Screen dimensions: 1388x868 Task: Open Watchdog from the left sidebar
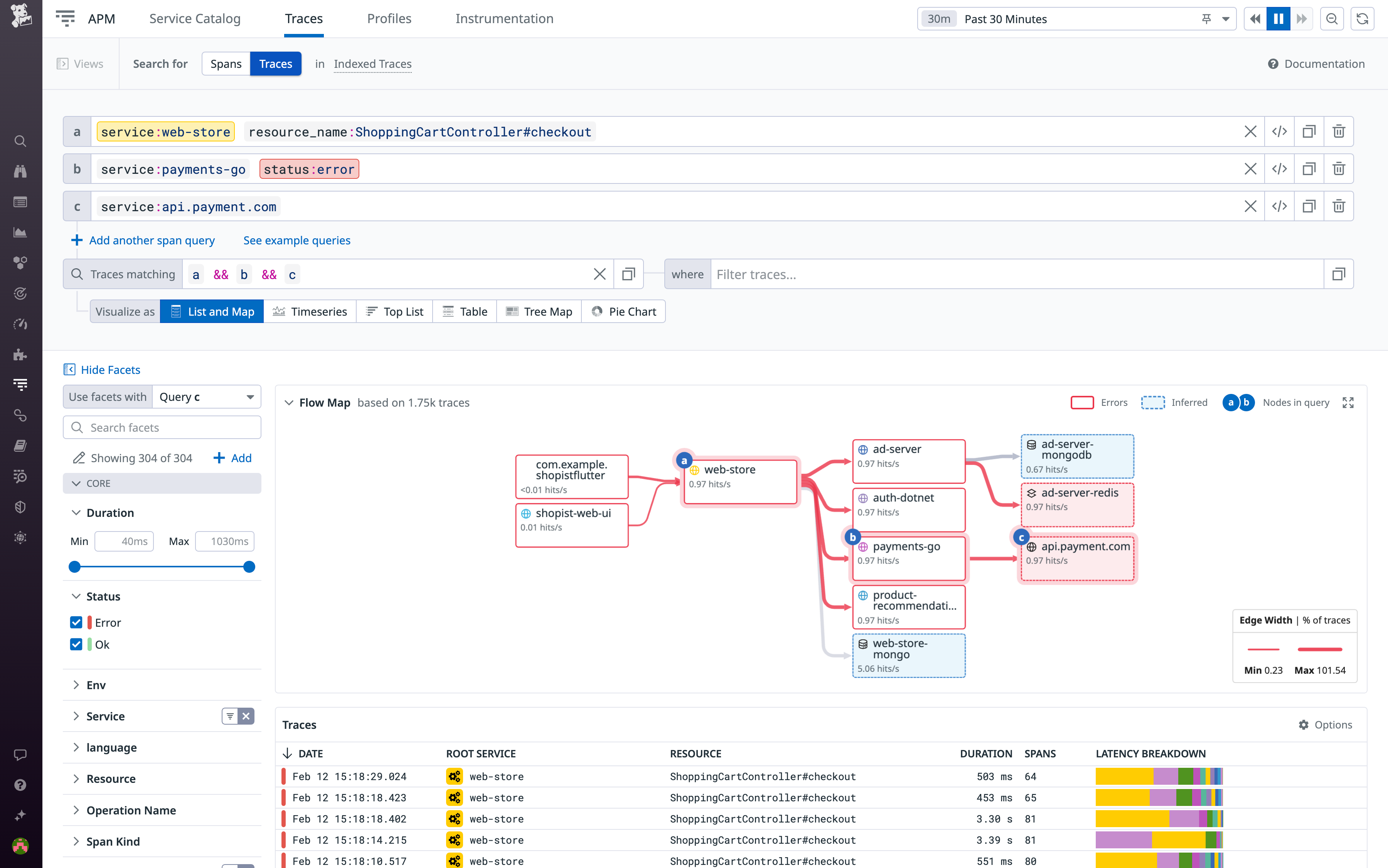[20, 170]
